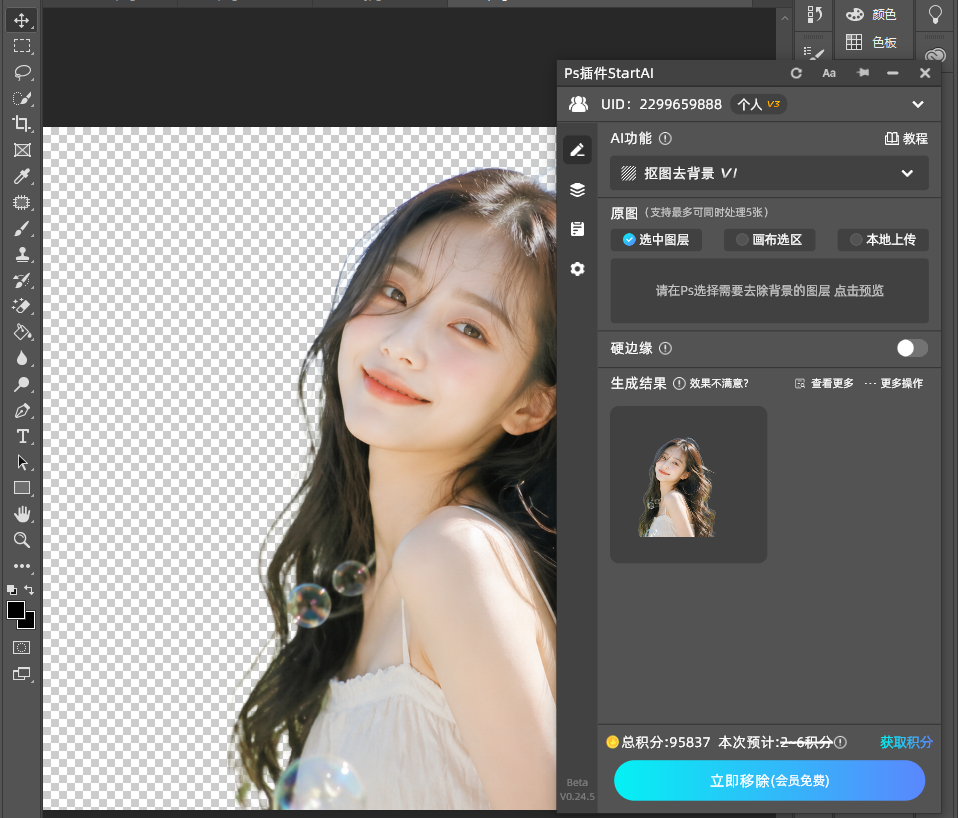
Task: Toggle the 硬边缘 switch on
Action: (x=912, y=348)
